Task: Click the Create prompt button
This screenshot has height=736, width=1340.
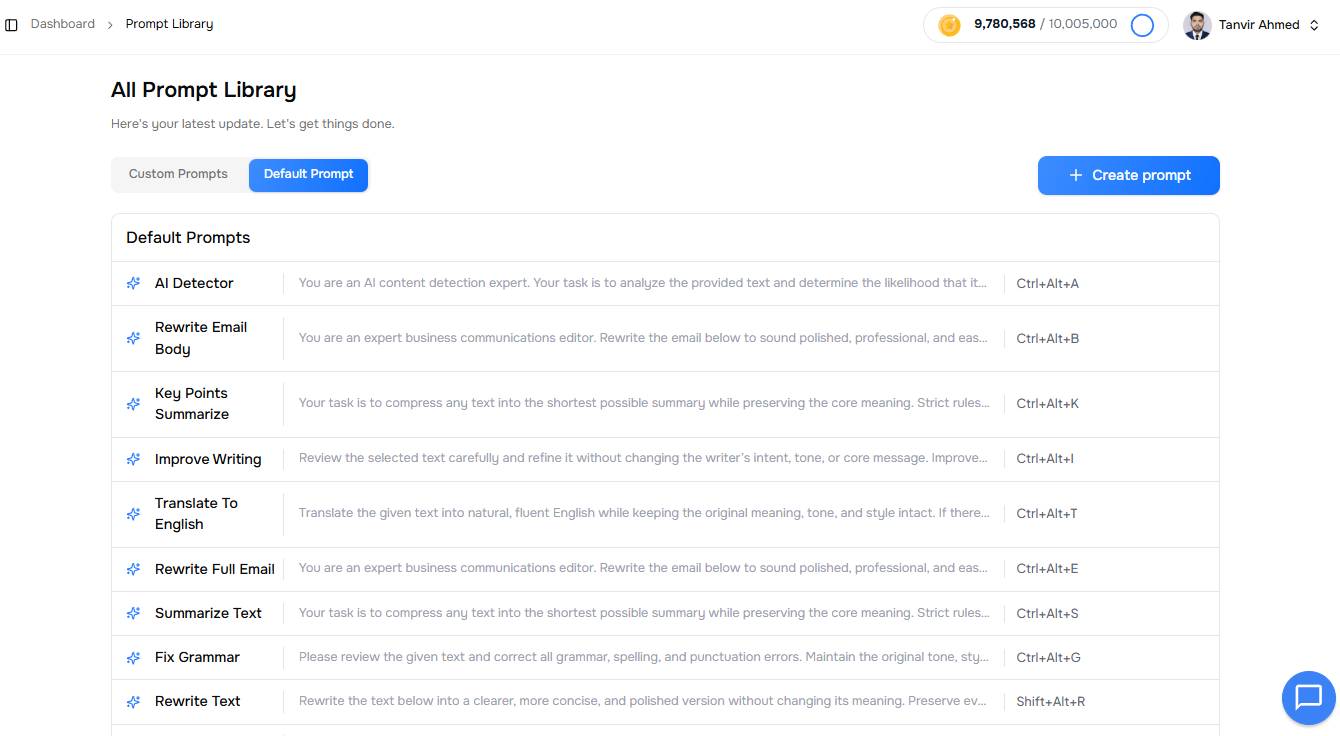Action: [1128, 175]
